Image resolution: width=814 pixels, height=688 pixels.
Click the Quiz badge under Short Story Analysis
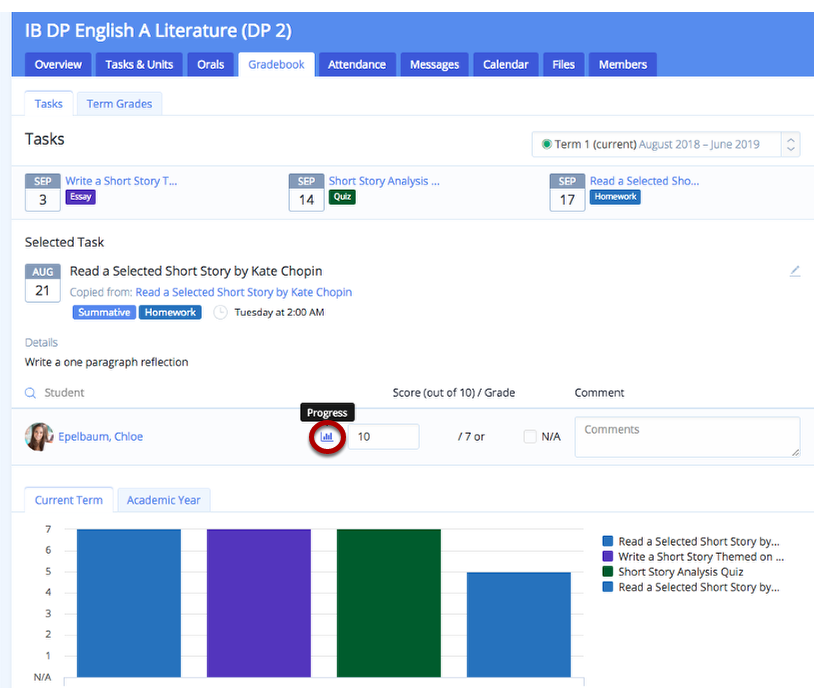coord(341,197)
